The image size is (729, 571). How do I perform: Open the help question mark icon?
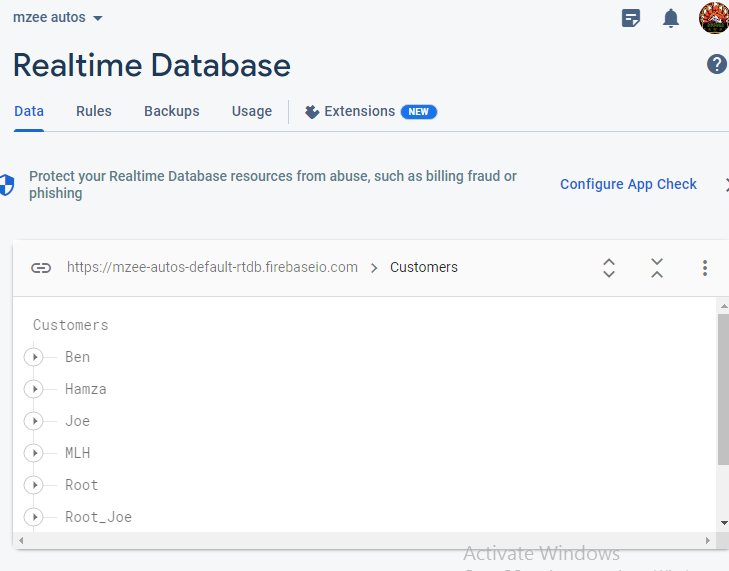pyautogui.click(x=716, y=64)
